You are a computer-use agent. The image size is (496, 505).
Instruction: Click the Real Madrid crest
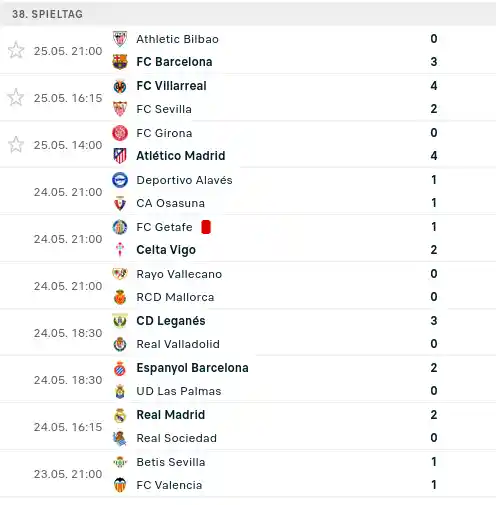[120, 415]
